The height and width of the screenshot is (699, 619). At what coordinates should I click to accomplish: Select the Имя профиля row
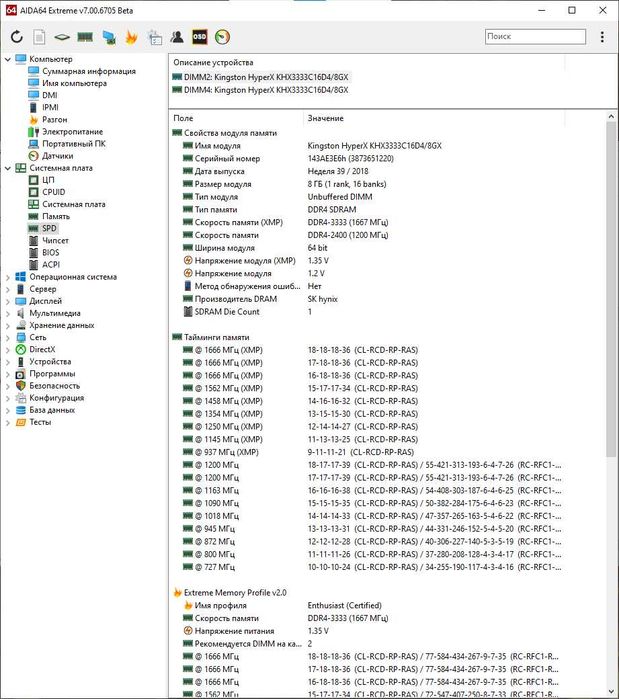(x=365, y=605)
